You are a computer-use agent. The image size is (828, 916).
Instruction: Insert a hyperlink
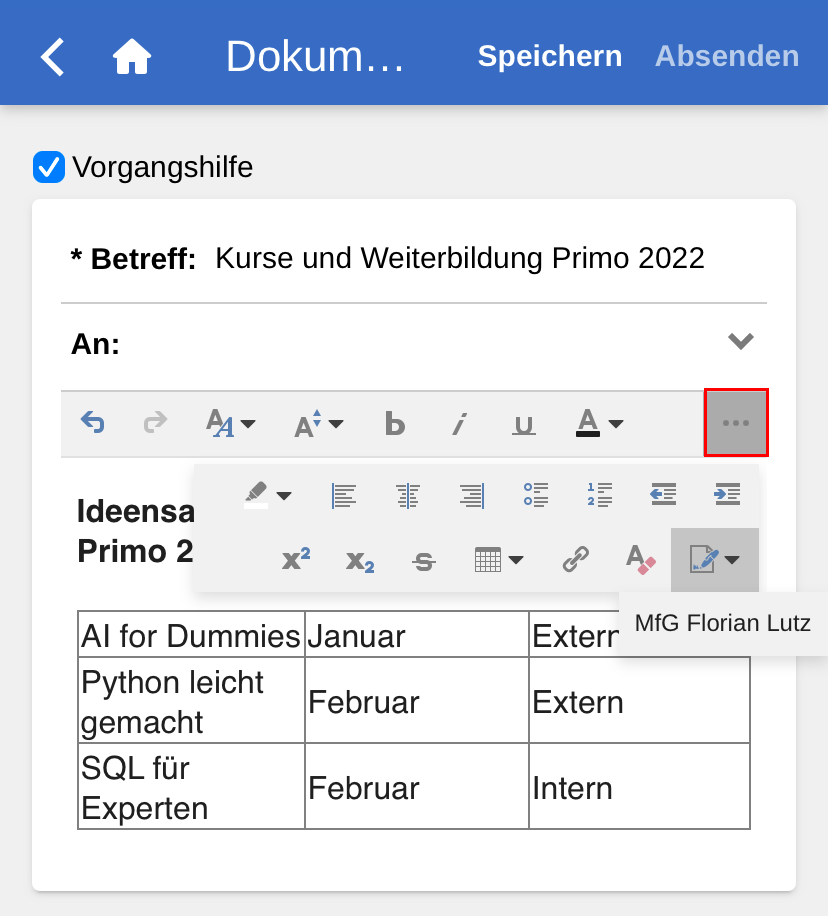point(575,560)
